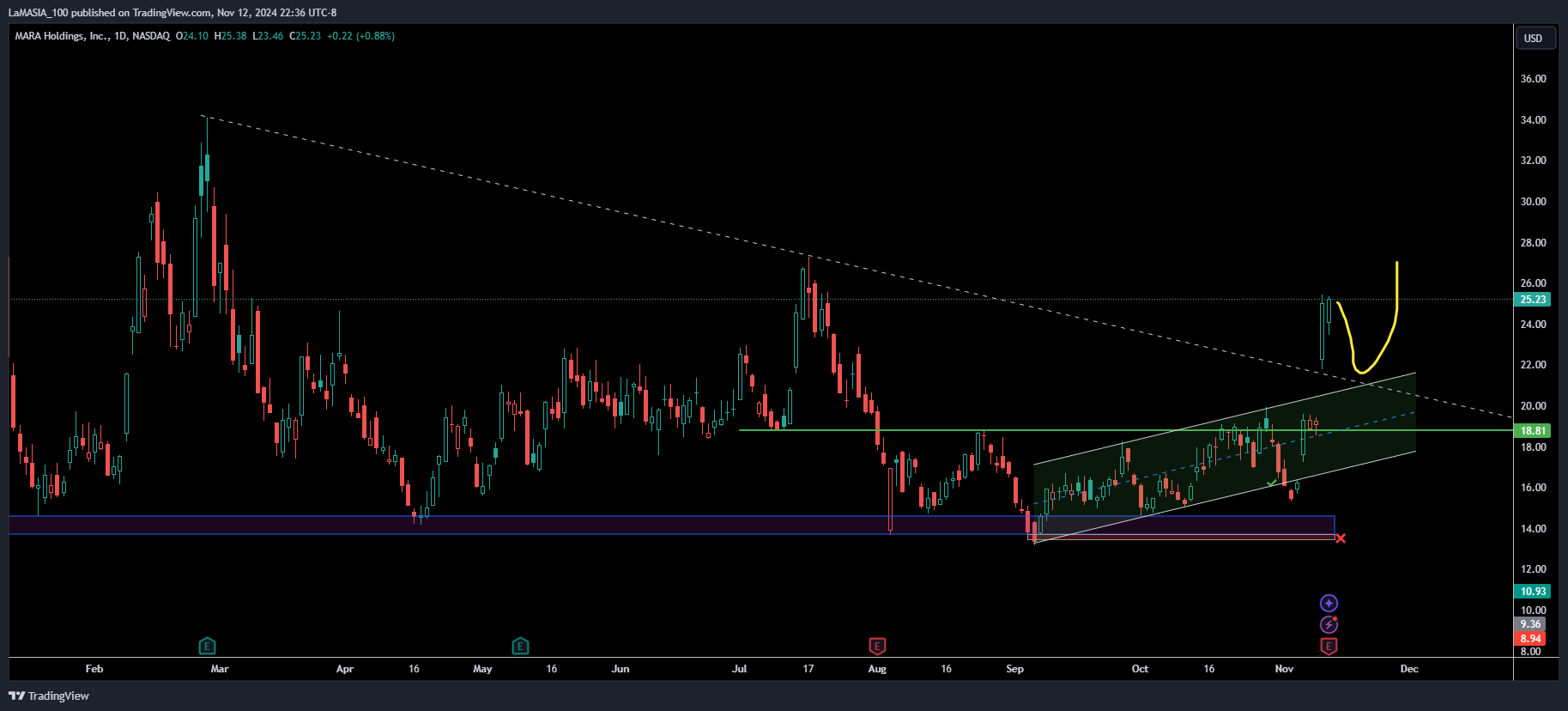Open the red earnings marker near Aug
Viewport: 1568px width, 711px height.
click(877, 646)
